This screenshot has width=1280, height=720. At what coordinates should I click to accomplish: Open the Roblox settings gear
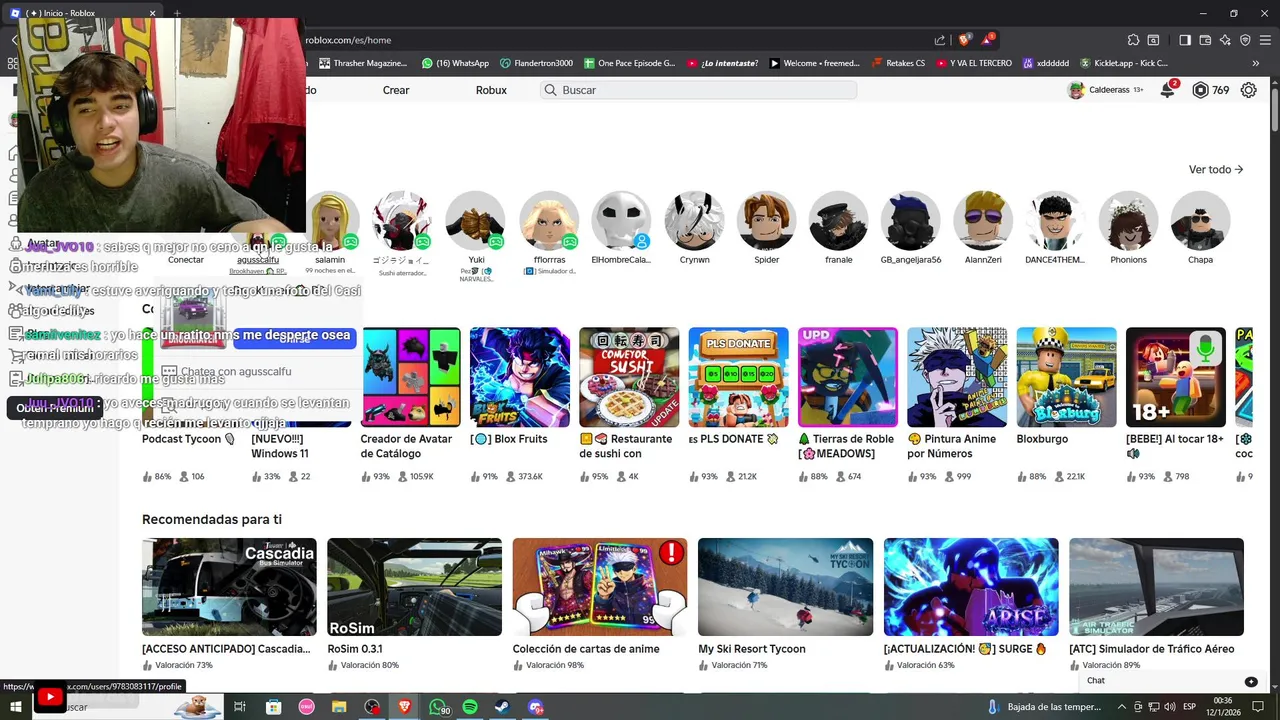[x=1248, y=90]
